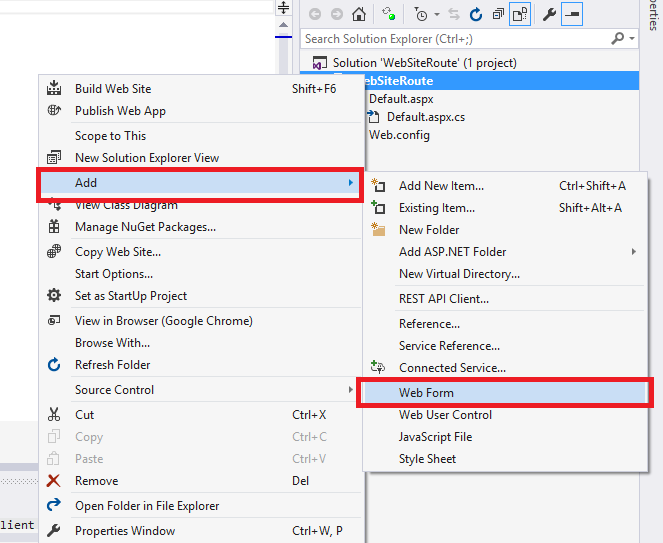Click the nest-related-files icon with green dot
The image size is (663, 543).
point(389,14)
